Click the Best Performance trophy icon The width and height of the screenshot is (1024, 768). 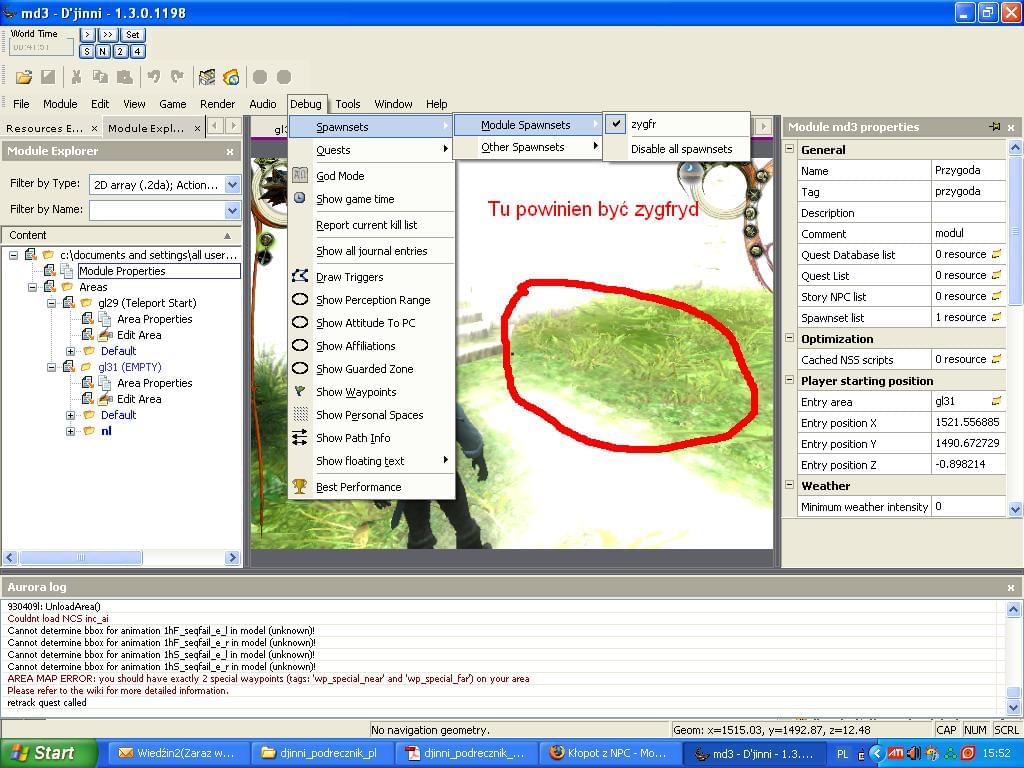[299, 487]
